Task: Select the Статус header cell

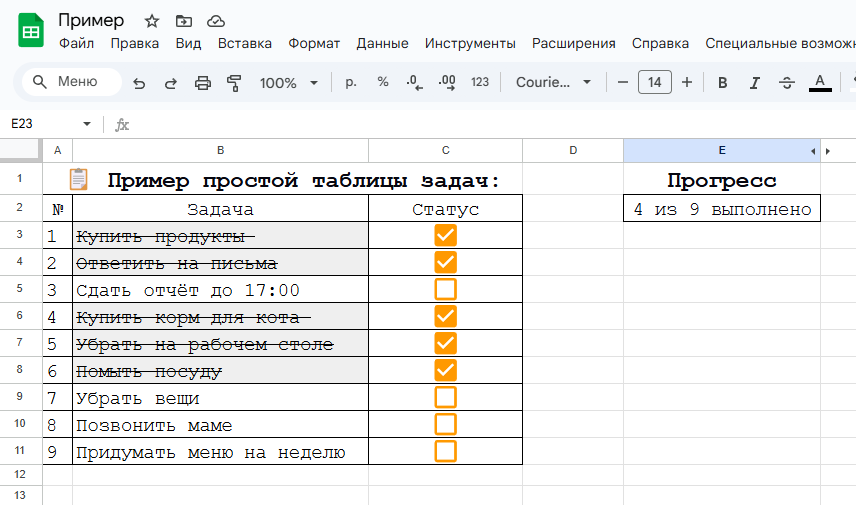Action: point(445,209)
